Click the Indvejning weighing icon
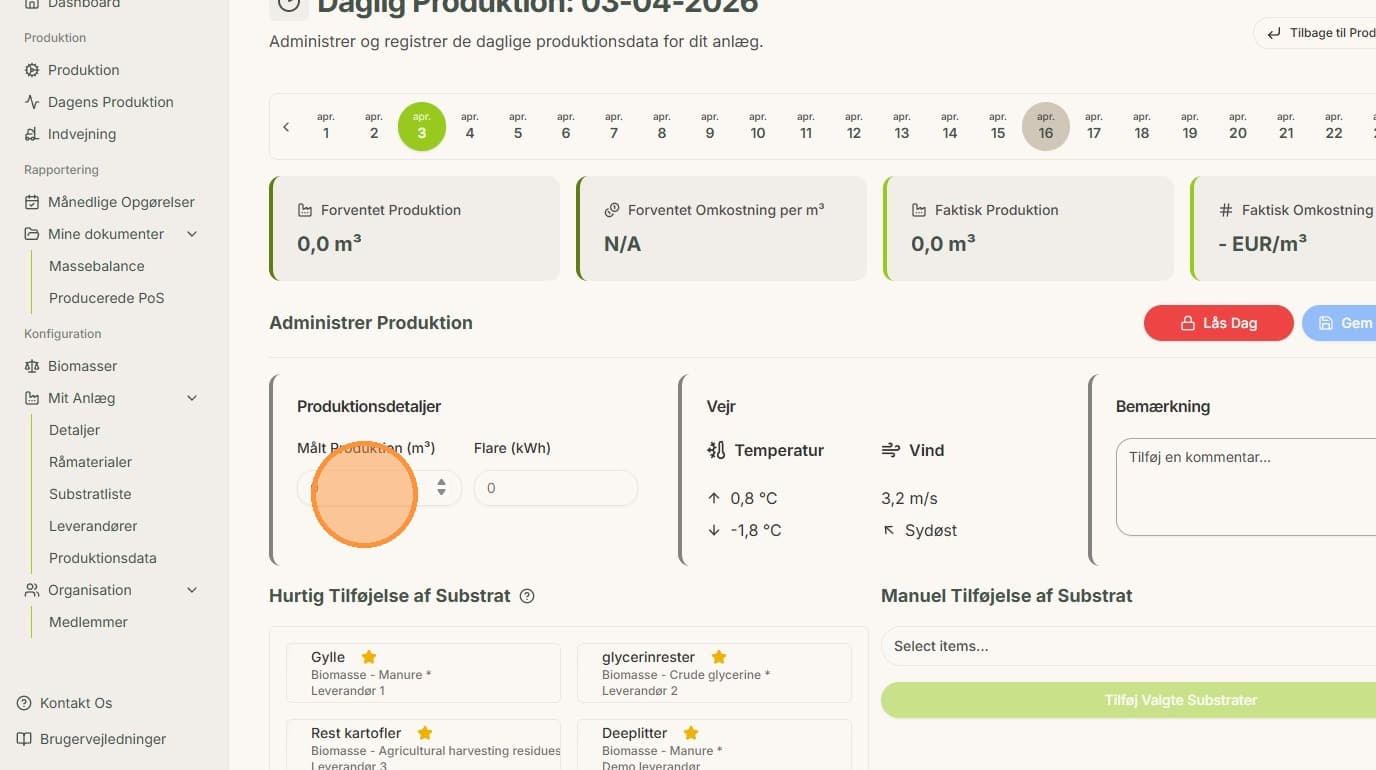The width and height of the screenshot is (1376, 770). pyautogui.click(x=32, y=134)
